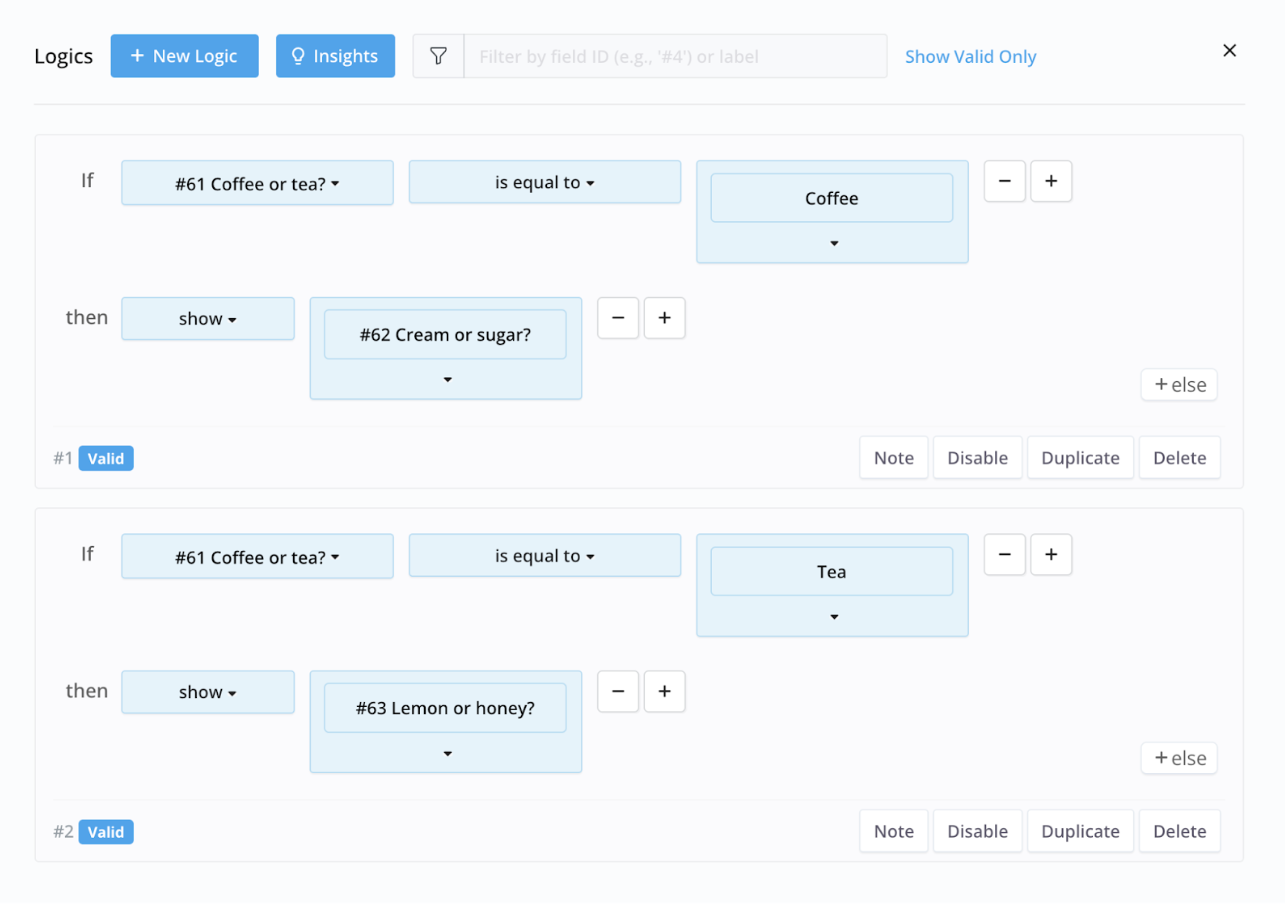Toggle Show Valid Only filter

click(x=970, y=57)
